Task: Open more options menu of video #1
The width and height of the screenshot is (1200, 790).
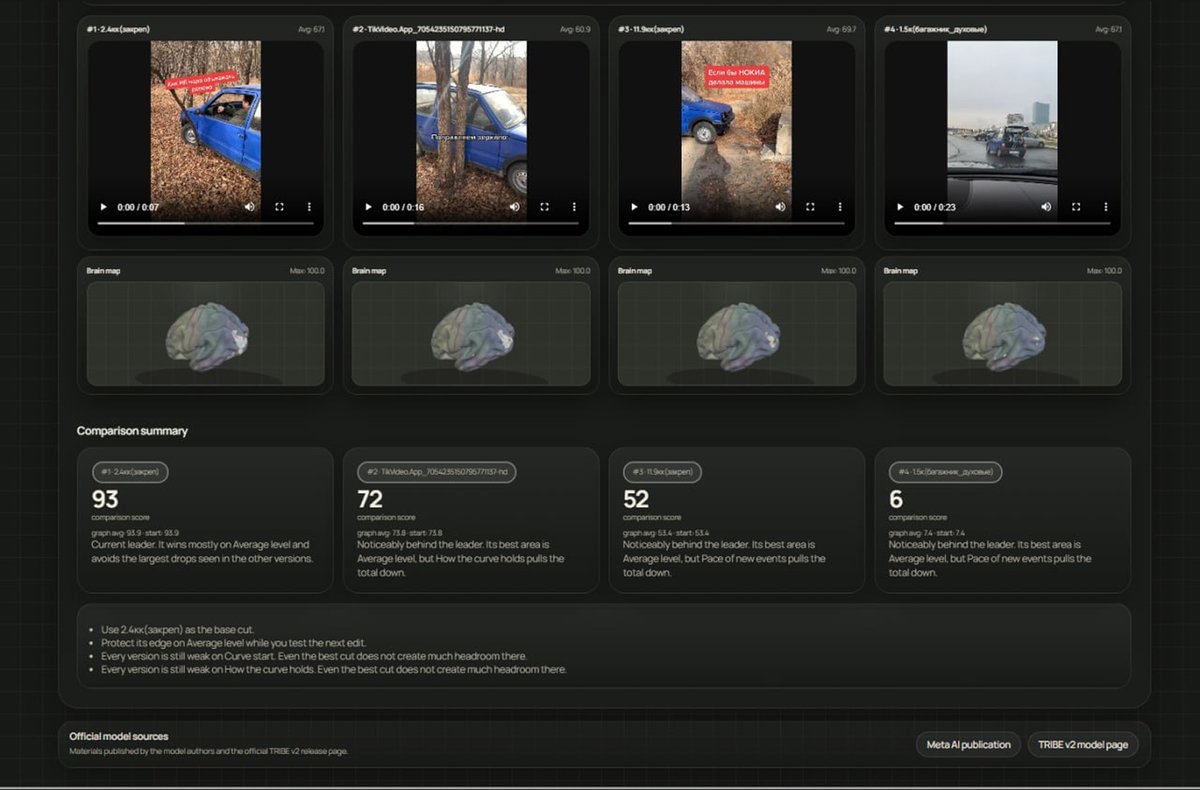Action: [x=308, y=207]
